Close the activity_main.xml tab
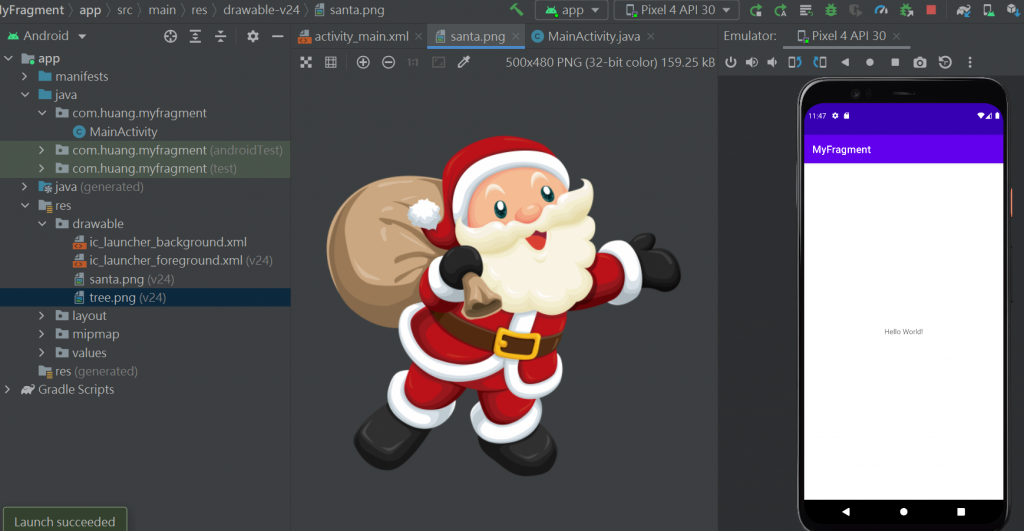 (419, 37)
